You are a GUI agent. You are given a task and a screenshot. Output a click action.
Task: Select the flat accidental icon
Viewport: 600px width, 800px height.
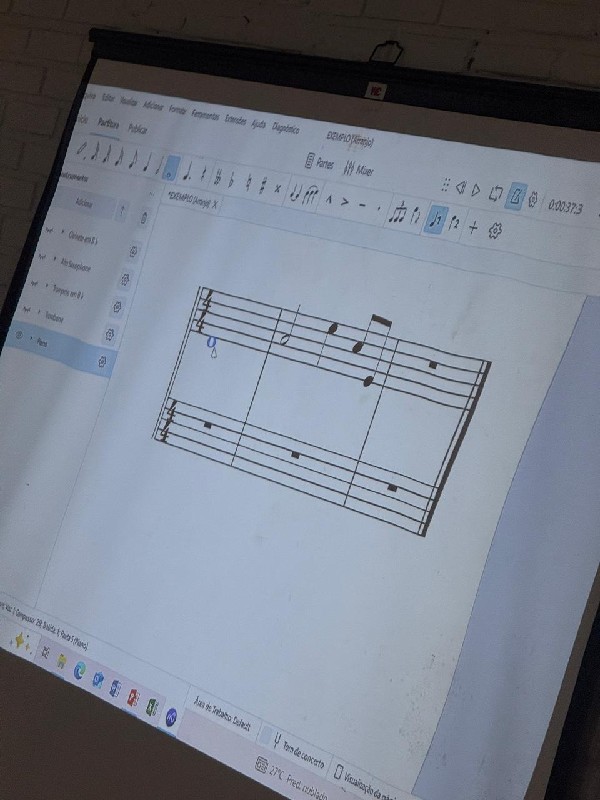(229, 177)
